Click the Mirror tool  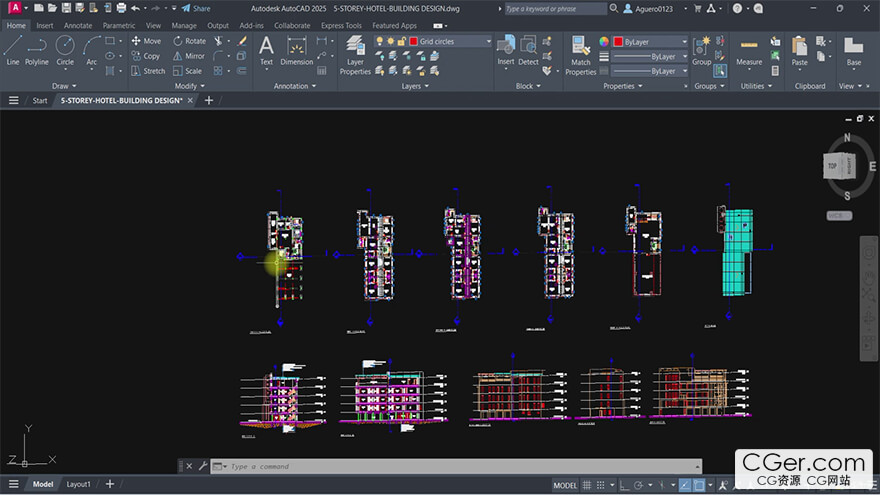tap(188, 56)
